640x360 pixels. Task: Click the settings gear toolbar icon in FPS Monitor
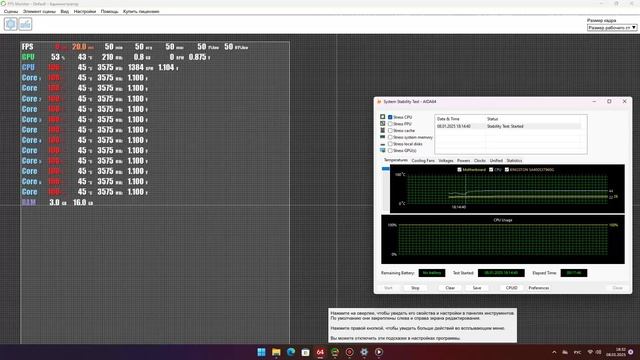11,24
